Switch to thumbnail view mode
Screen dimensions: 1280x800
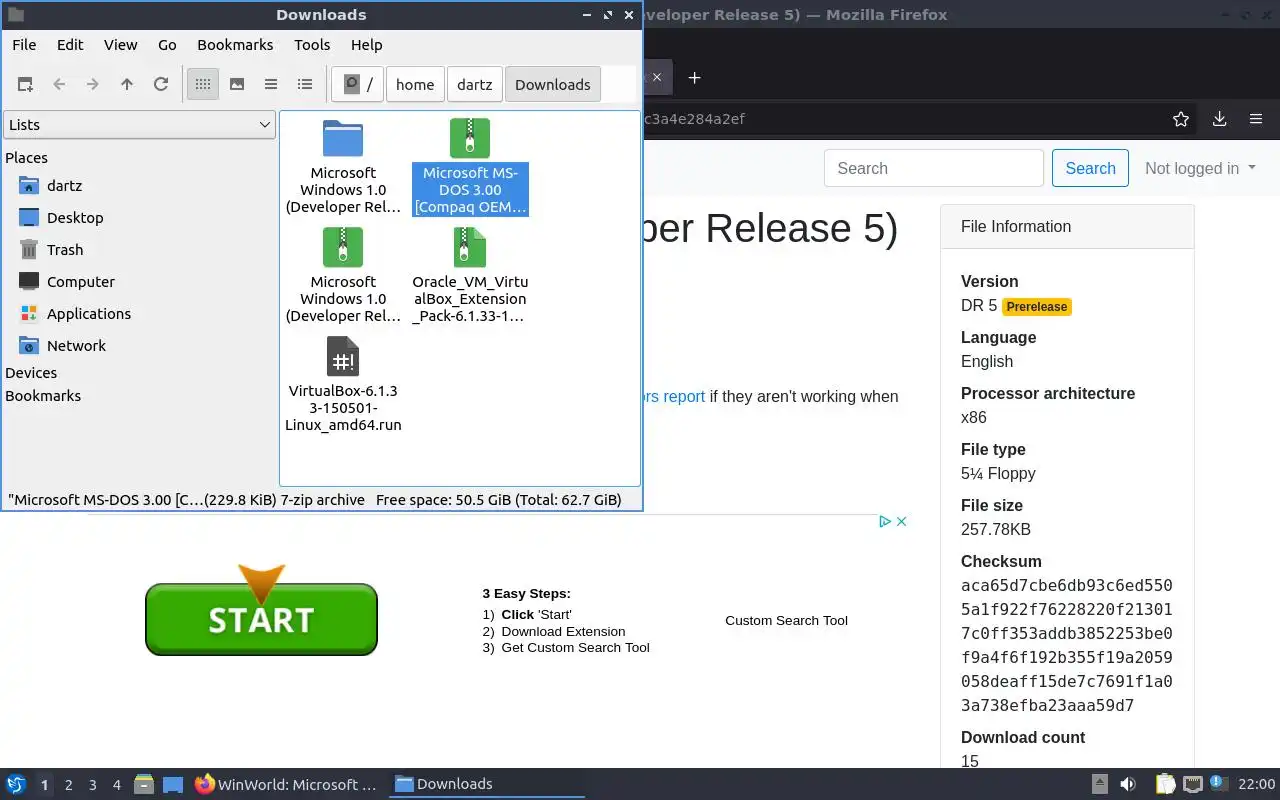coord(237,84)
